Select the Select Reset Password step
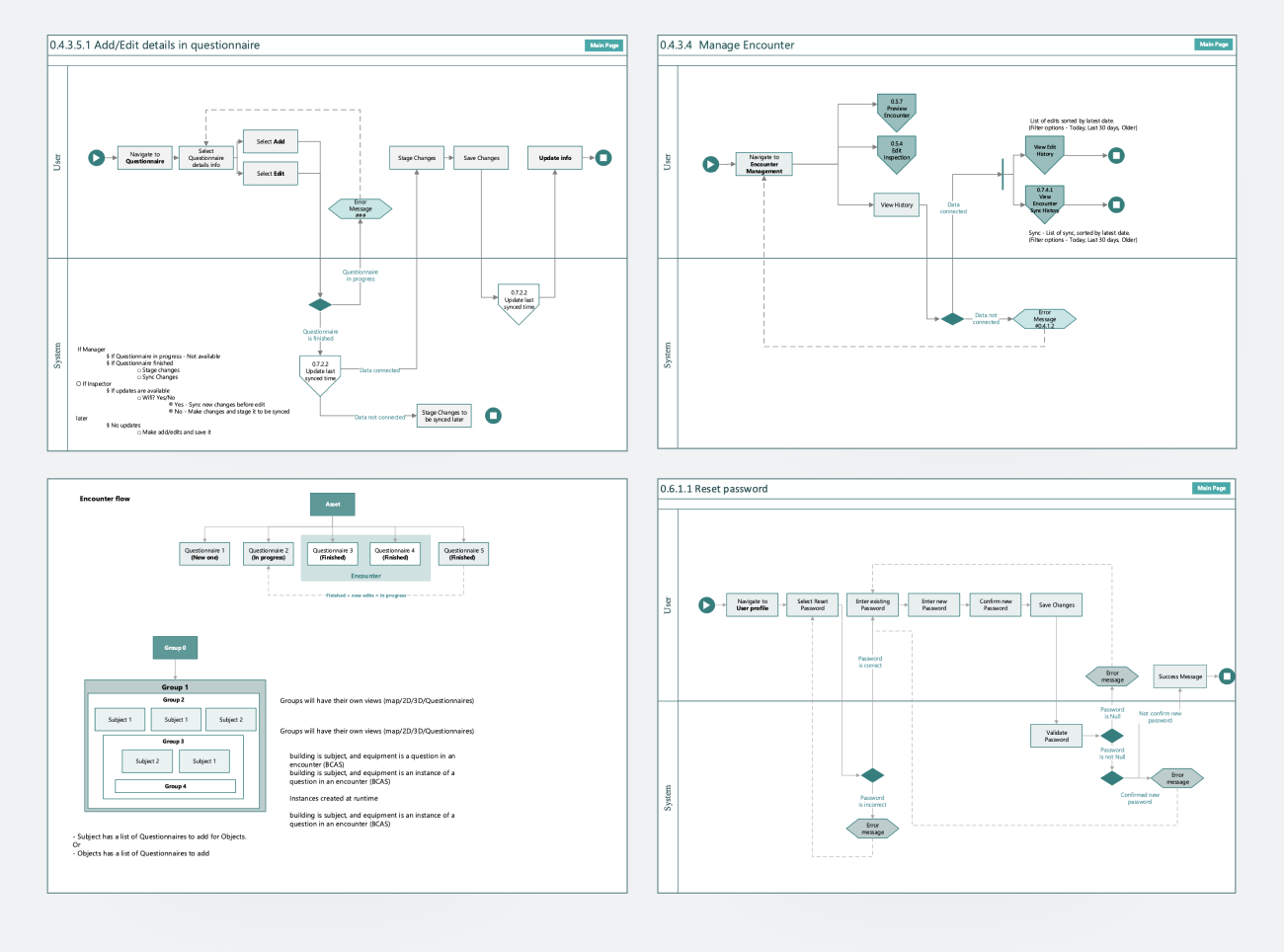 [x=813, y=605]
